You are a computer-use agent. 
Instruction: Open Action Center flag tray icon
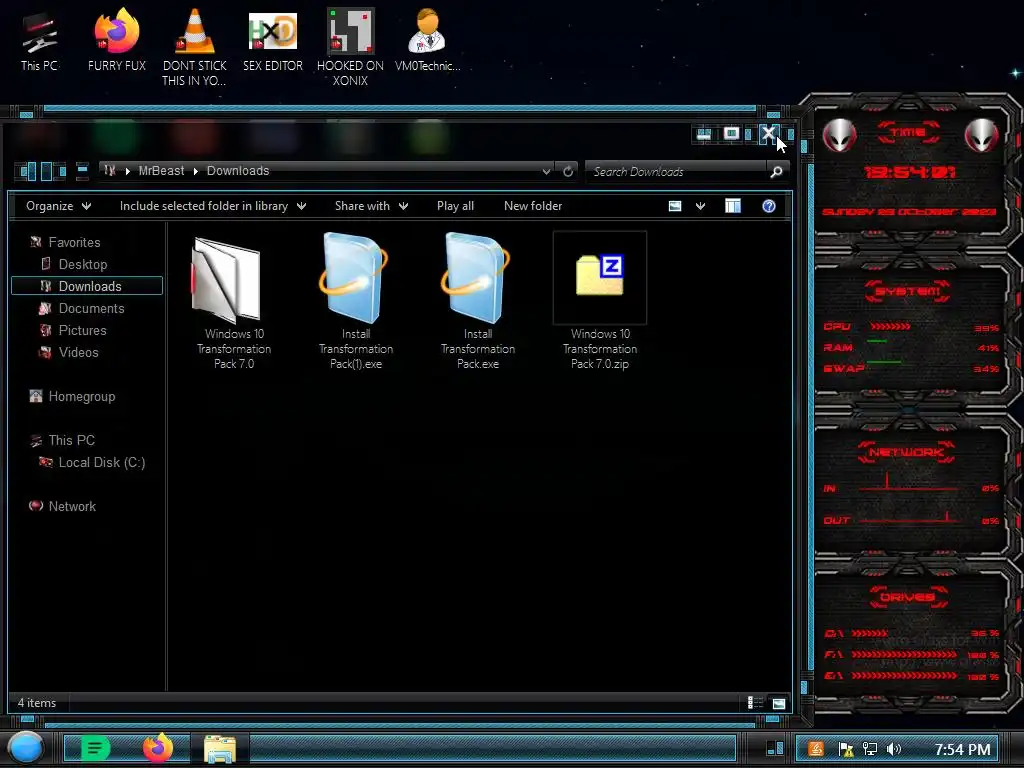(x=846, y=749)
